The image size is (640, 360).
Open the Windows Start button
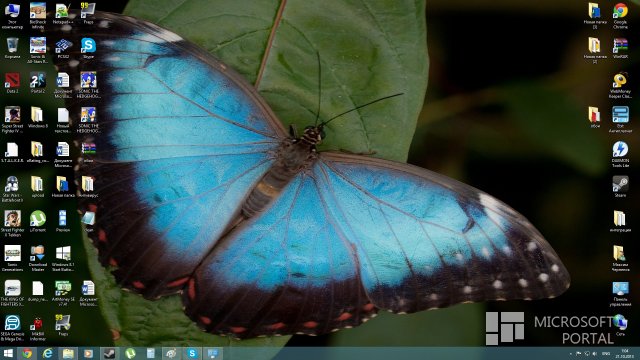8,353
